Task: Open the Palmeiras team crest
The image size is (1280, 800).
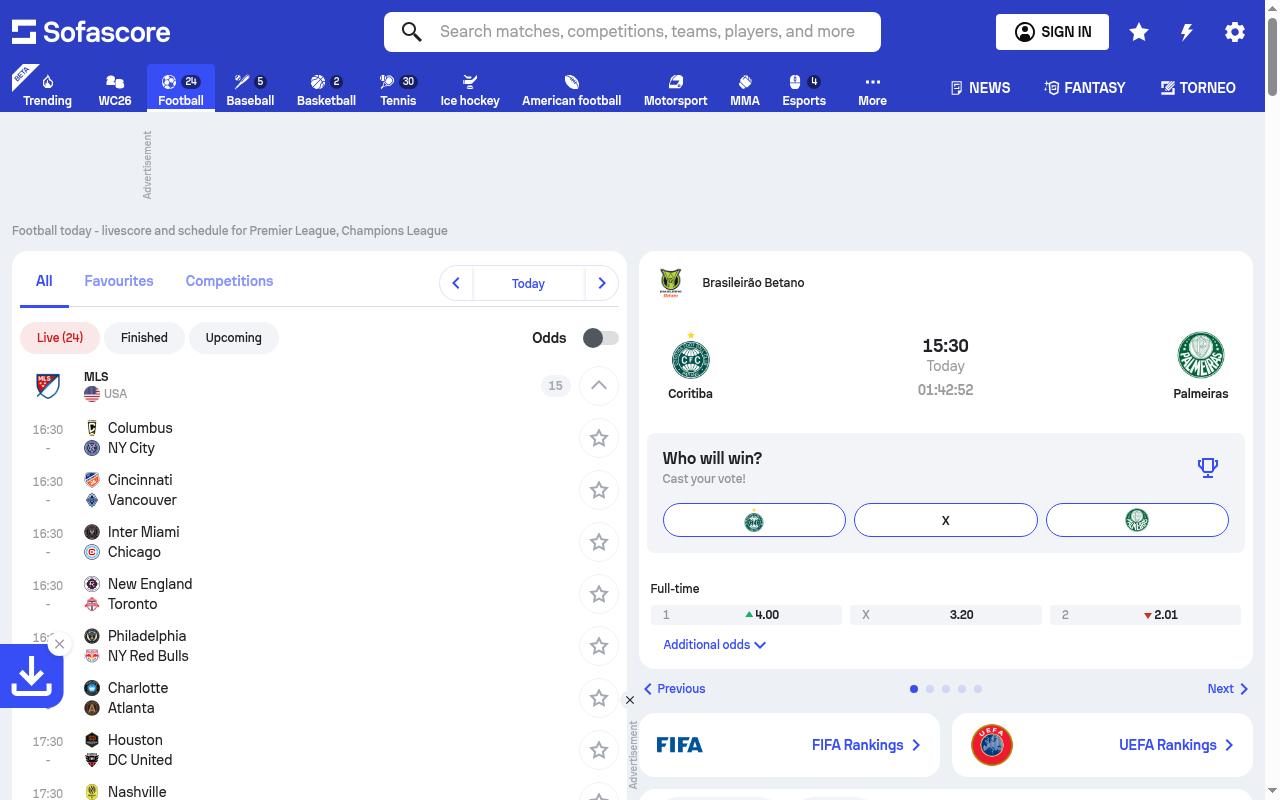Action: [1201, 356]
